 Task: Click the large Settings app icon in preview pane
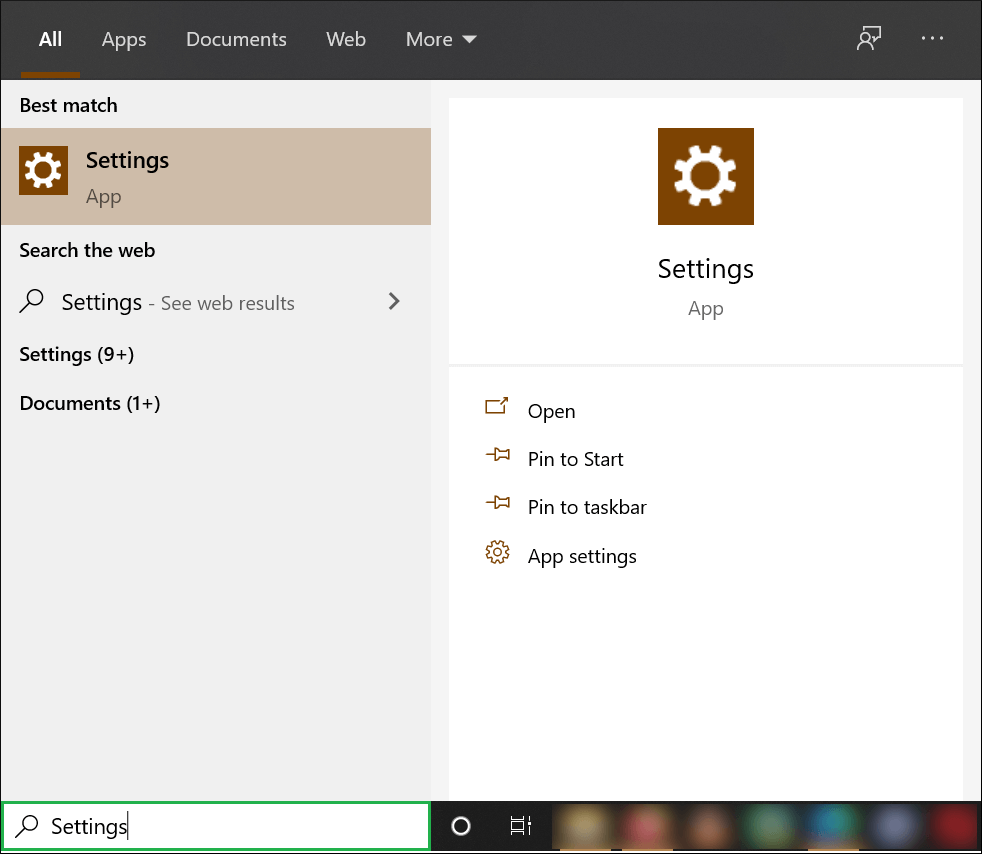(x=705, y=177)
